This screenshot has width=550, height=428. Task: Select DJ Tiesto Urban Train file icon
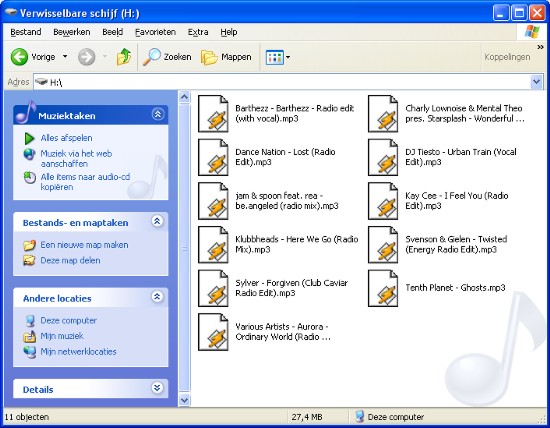383,157
